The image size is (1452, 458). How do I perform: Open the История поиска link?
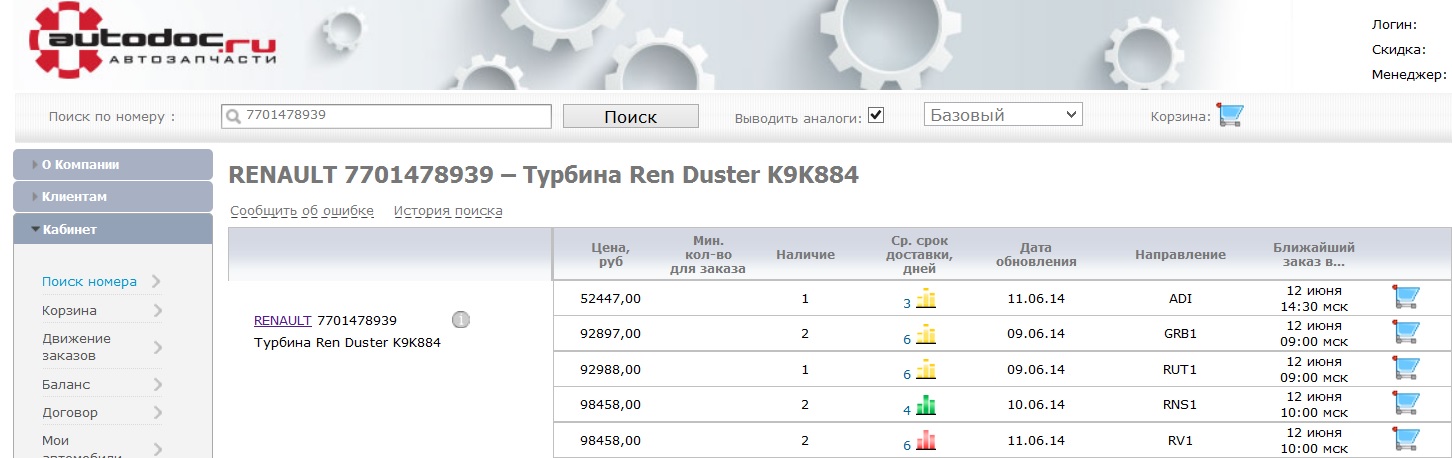click(448, 211)
